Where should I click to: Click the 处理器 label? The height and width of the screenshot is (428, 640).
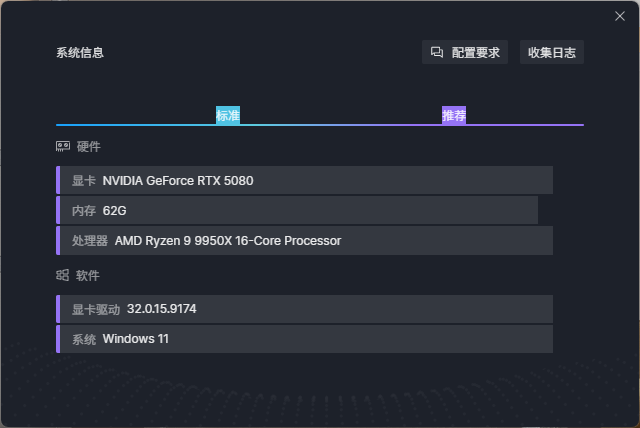tap(90, 241)
